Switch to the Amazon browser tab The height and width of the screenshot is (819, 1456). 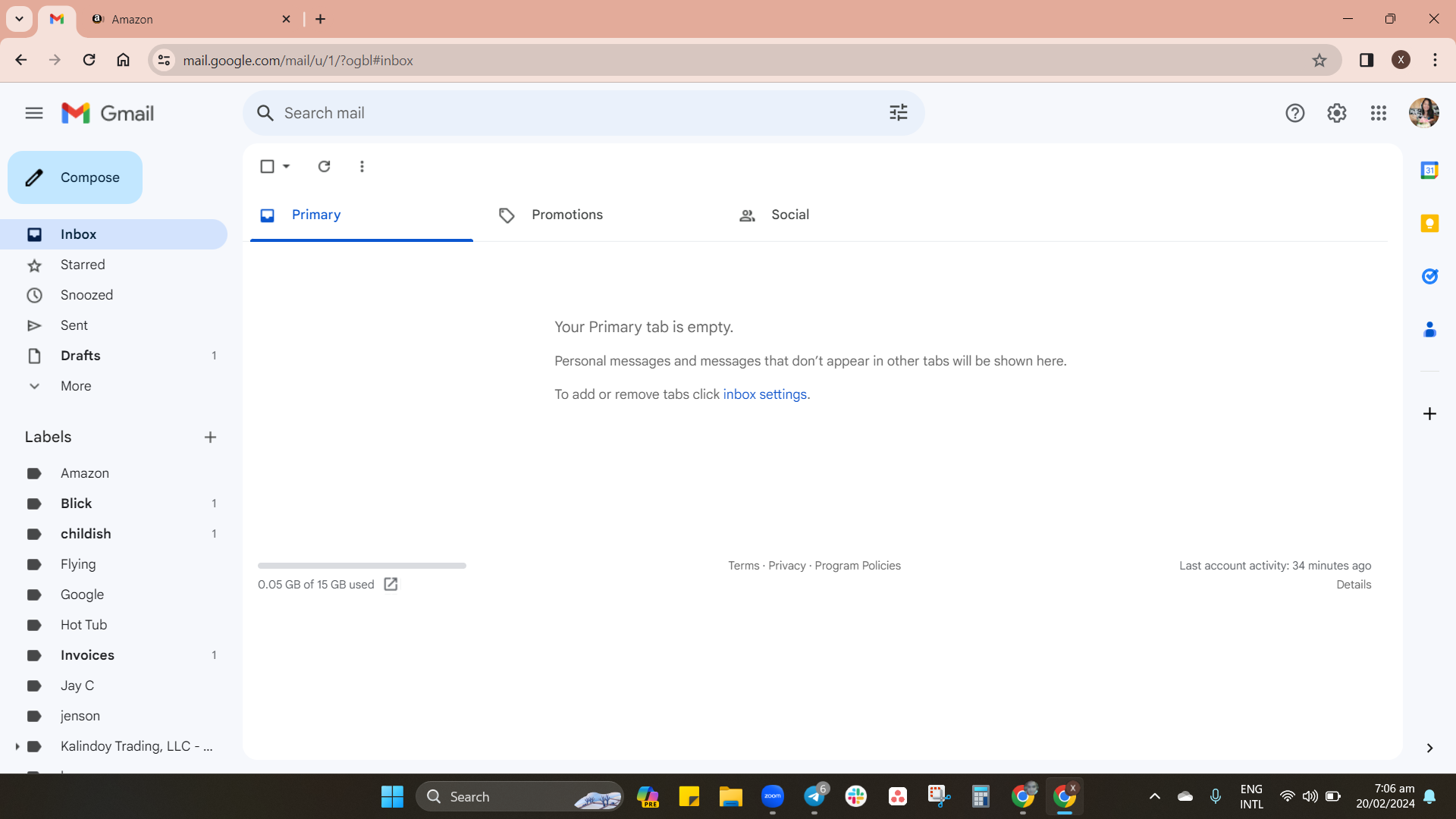pyautogui.click(x=190, y=19)
